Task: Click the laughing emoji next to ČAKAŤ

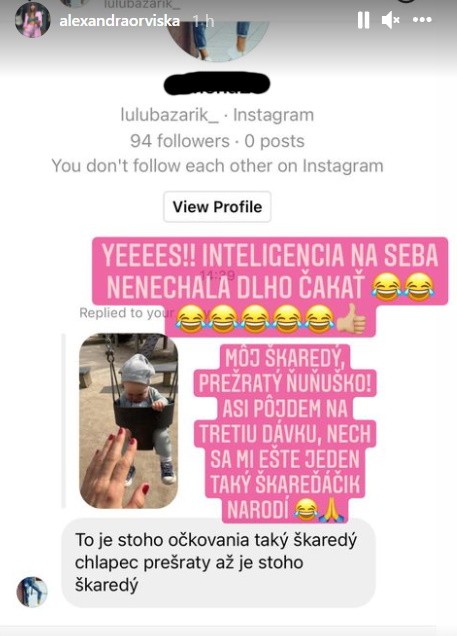Action: [386, 287]
